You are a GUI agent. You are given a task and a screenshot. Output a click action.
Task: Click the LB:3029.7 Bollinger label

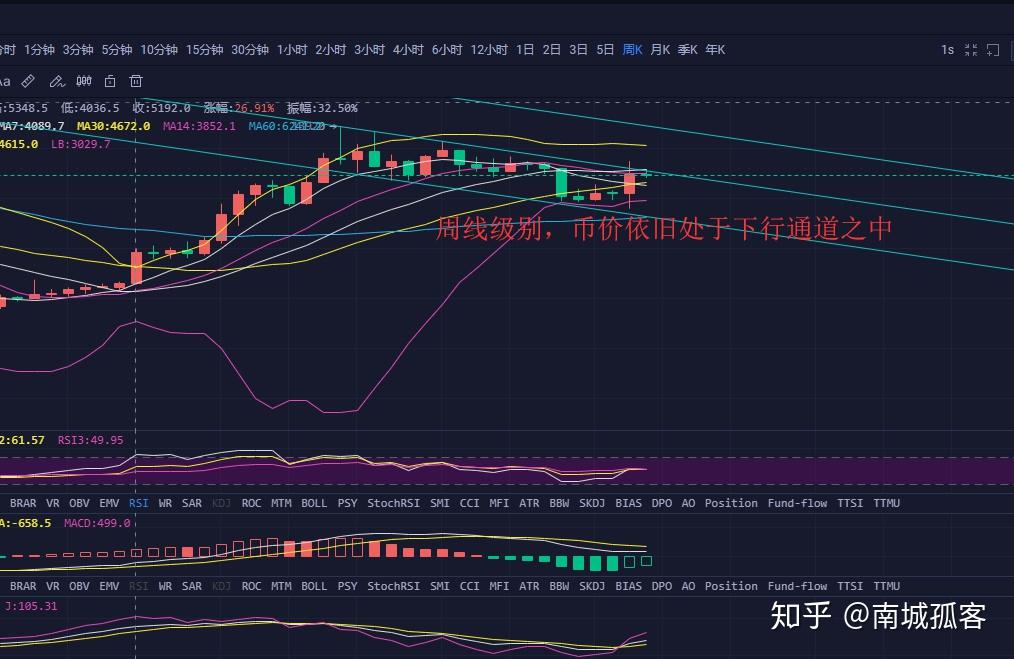80,144
